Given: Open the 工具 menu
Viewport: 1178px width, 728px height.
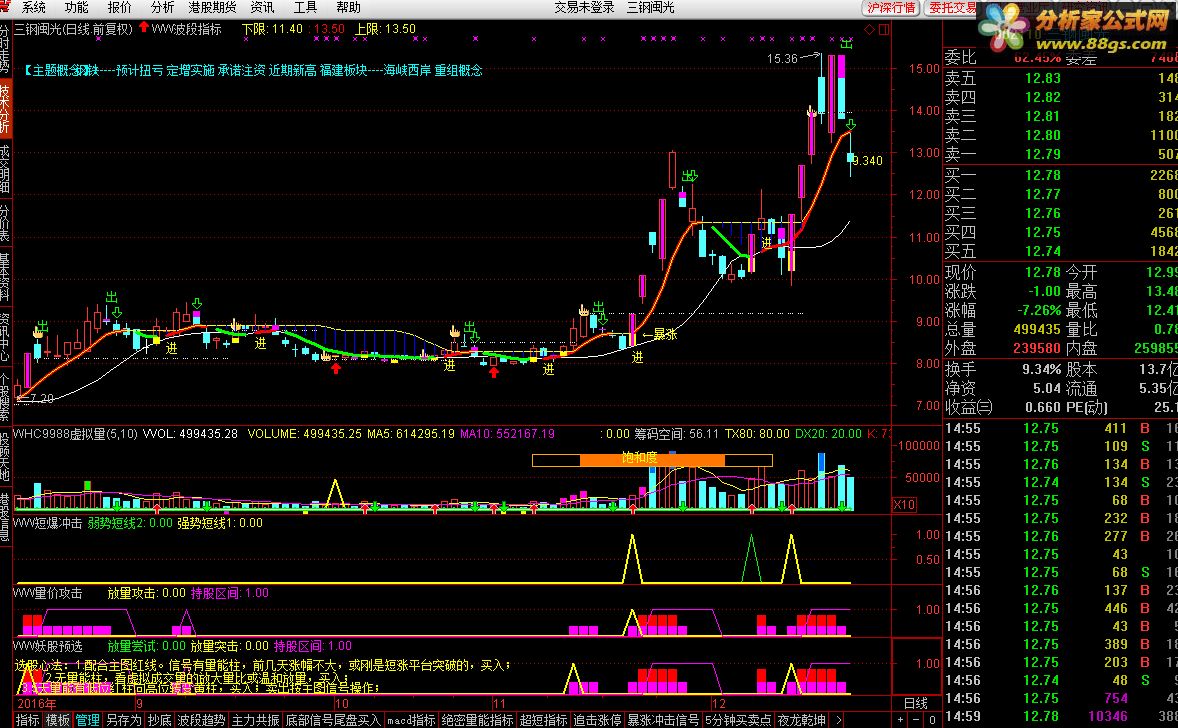Looking at the screenshot, I should click(x=305, y=8).
